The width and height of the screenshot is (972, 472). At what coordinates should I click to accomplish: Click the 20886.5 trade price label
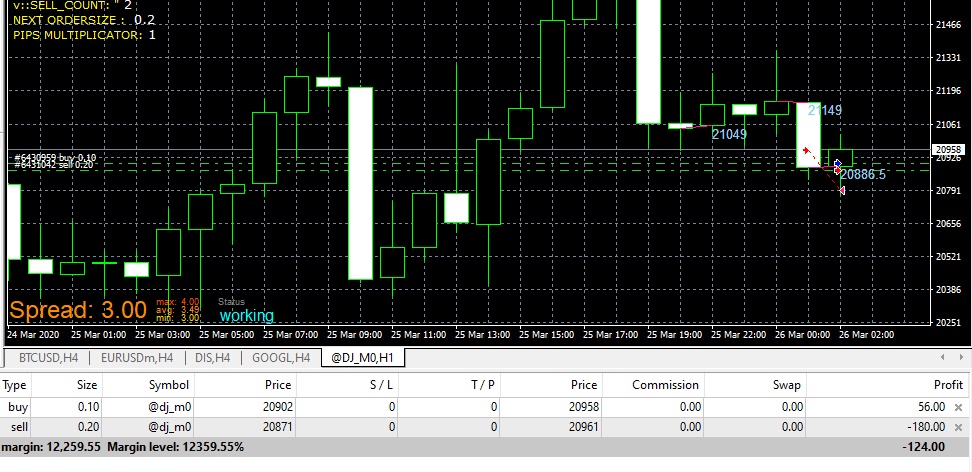863,175
